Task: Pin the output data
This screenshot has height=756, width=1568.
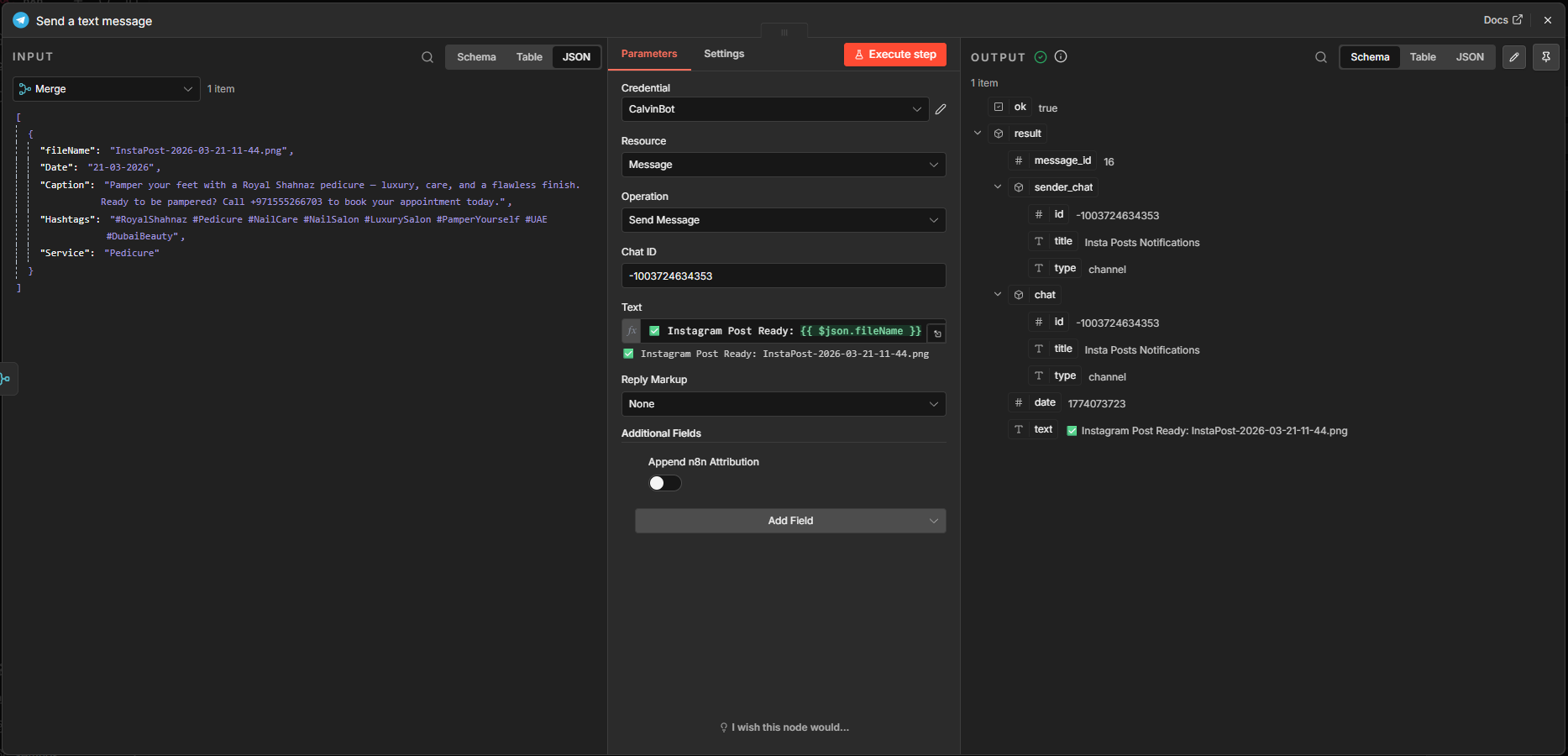Action: coord(1546,57)
